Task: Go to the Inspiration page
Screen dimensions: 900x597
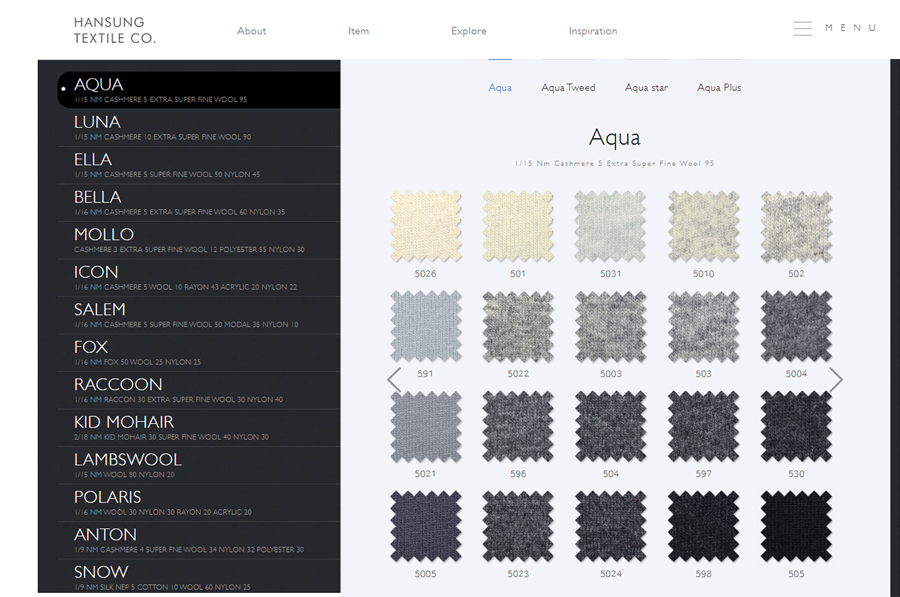Action: coord(593,31)
